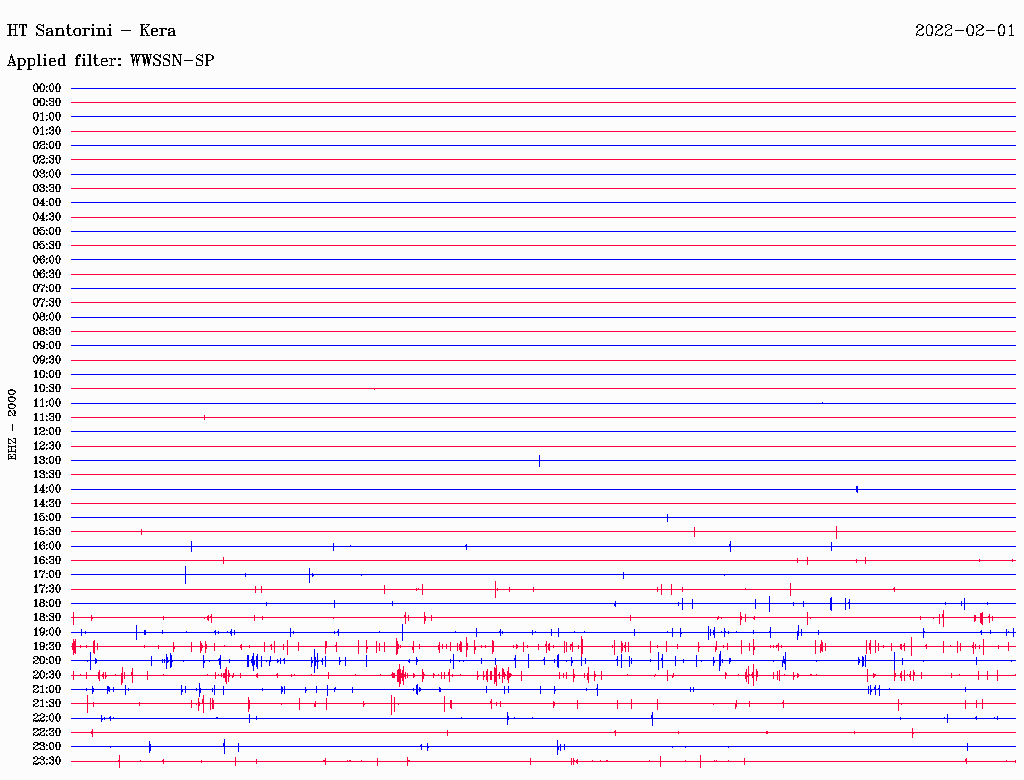Select the 01:00 time label
The image size is (1024, 780).
[x=47, y=117]
